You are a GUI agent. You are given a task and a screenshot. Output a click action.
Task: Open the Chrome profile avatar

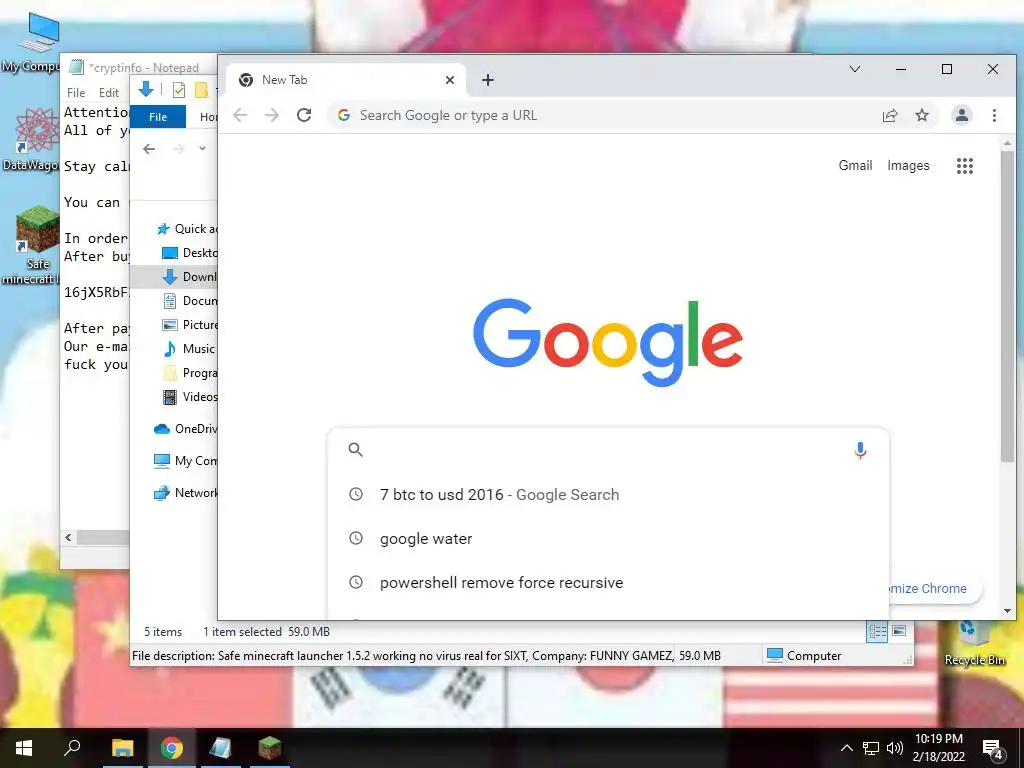coord(961,116)
